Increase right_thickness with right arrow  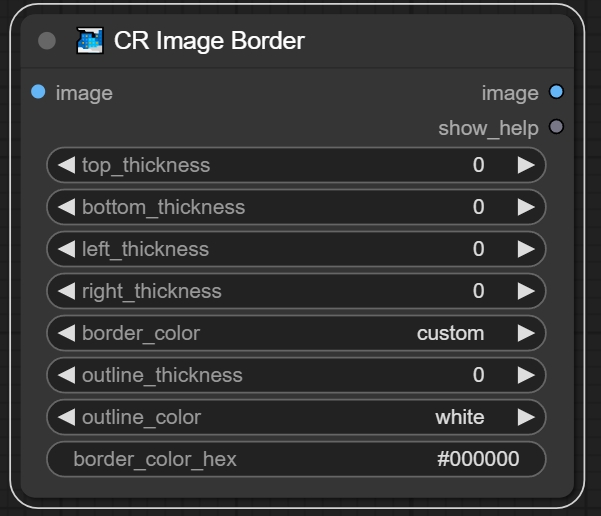click(x=526, y=291)
